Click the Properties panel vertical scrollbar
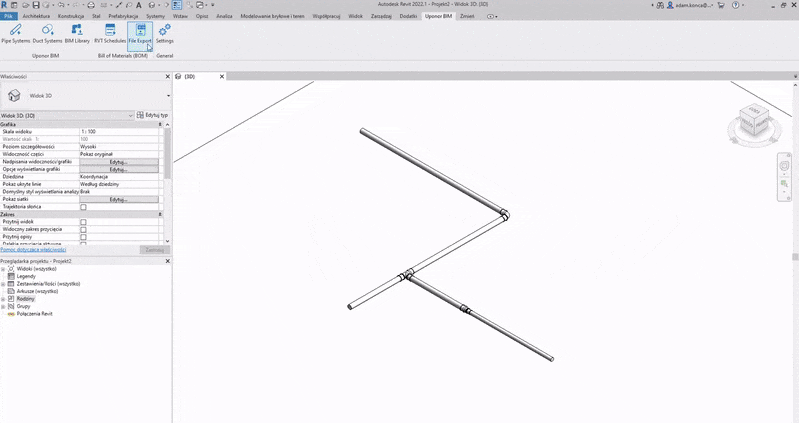 click(x=167, y=153)
